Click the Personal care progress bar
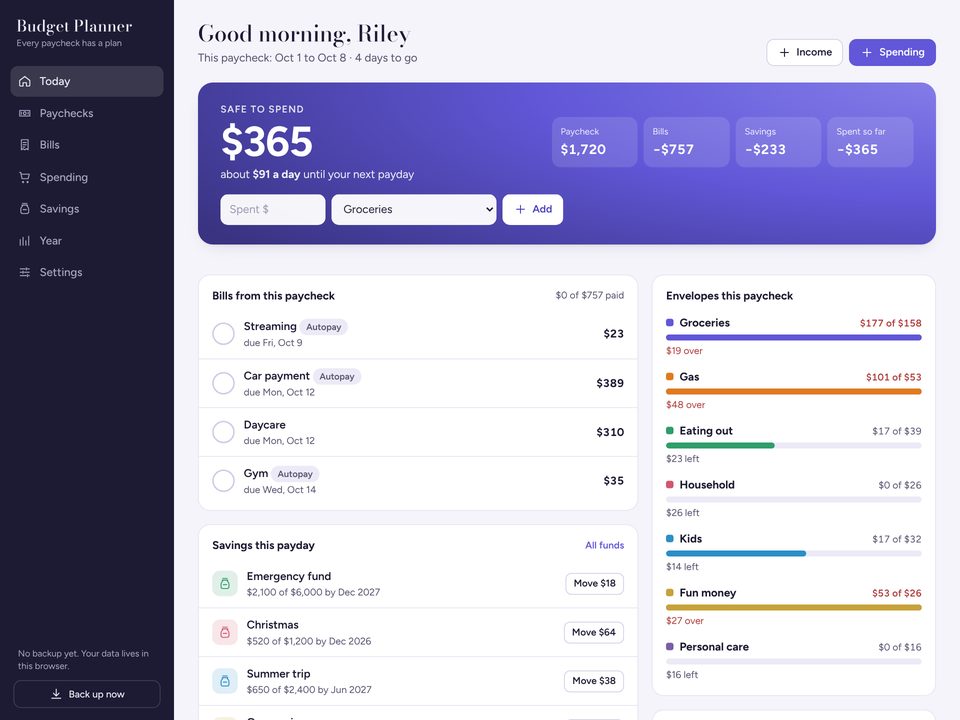 (793, 661)
